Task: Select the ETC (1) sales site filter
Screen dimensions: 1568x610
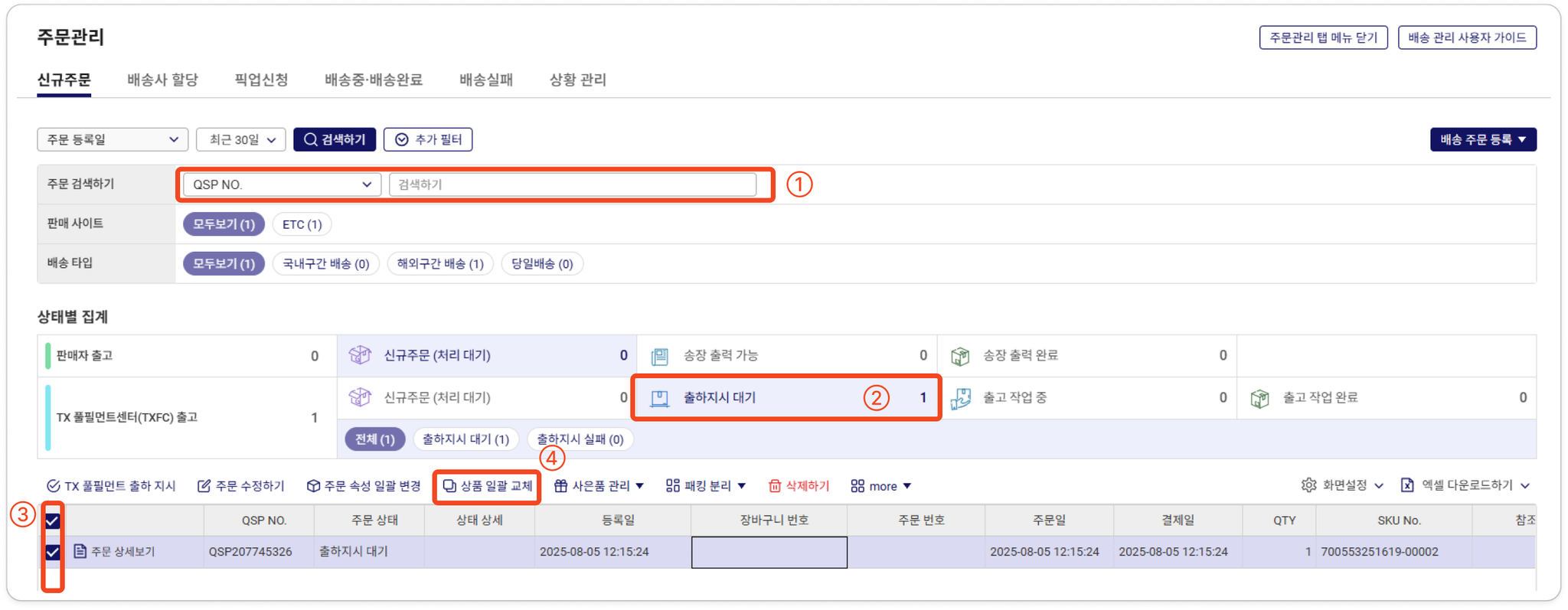Action: [x=302, y=224]
